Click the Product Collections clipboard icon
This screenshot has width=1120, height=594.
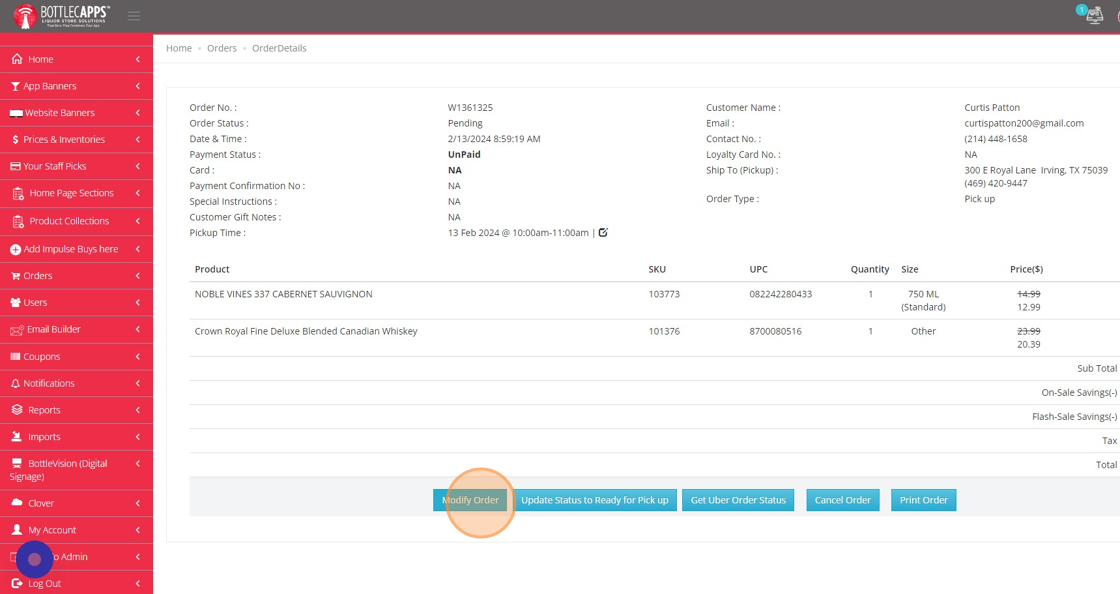[18, 221]
